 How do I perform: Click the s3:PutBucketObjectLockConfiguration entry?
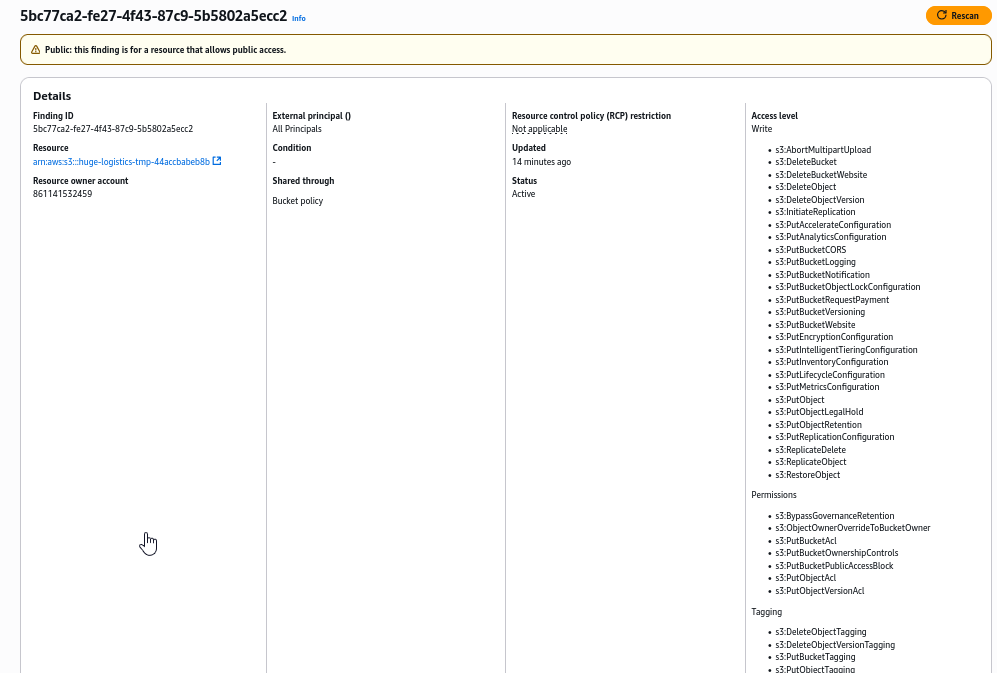coord(848,287)
